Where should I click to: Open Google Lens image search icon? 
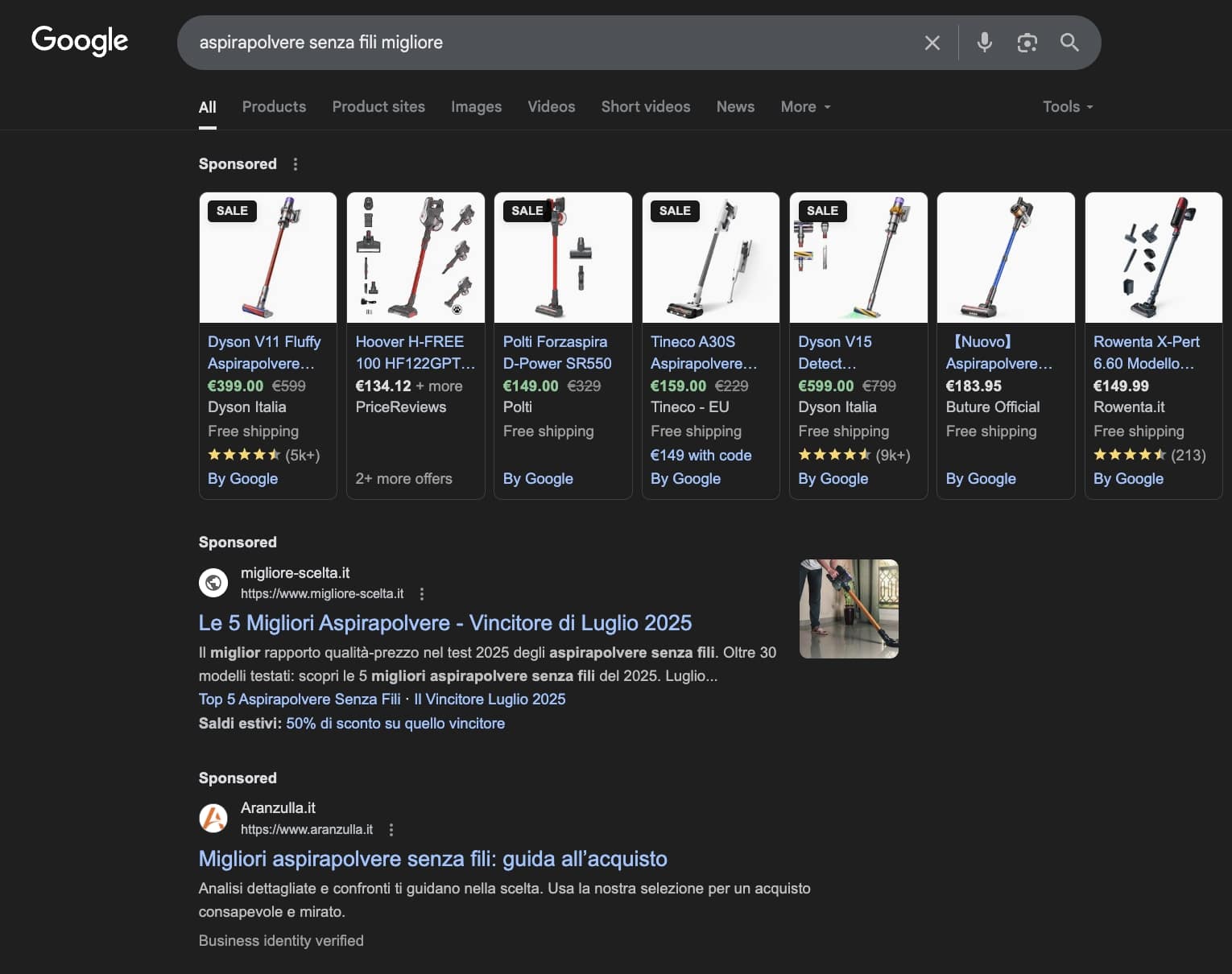[1027, 43]
